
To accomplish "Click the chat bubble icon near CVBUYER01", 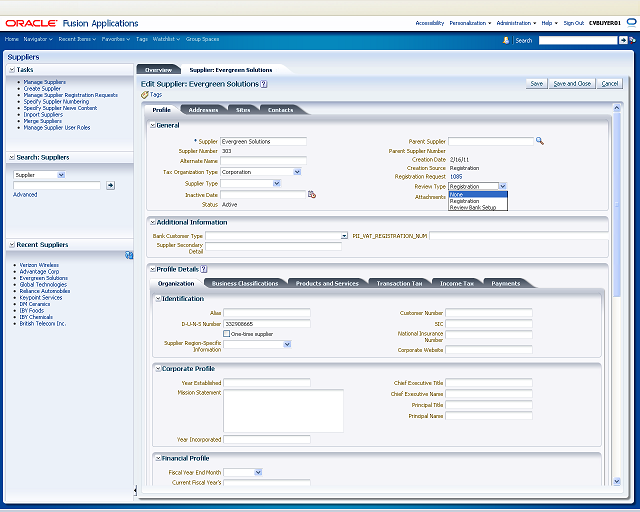I will point(631,22).
